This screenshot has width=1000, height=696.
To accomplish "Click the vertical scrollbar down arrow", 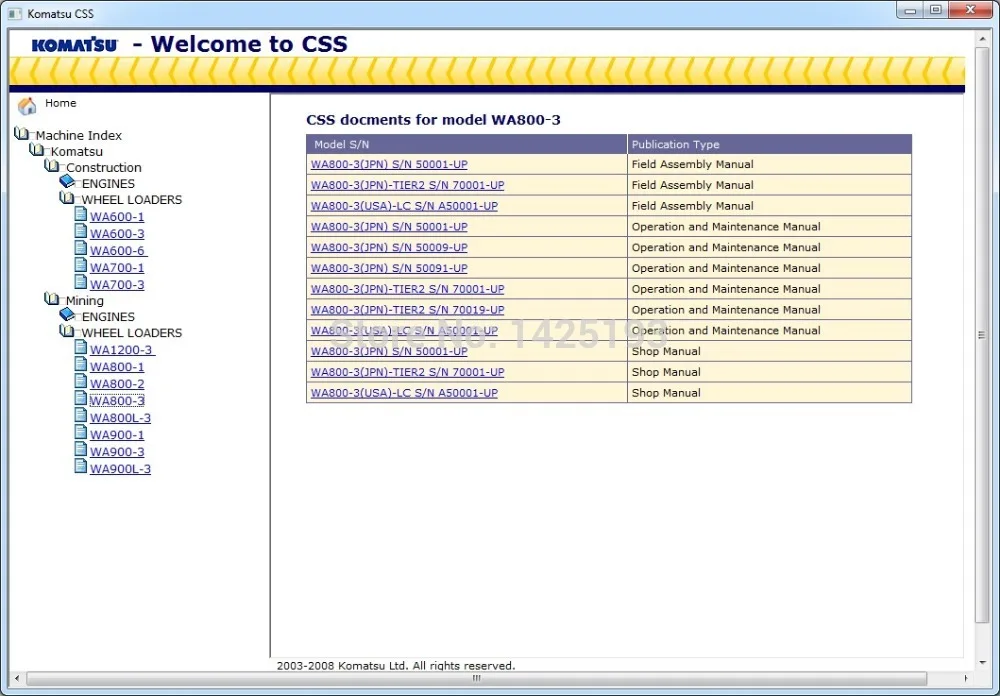I will (x=982, y=663).
